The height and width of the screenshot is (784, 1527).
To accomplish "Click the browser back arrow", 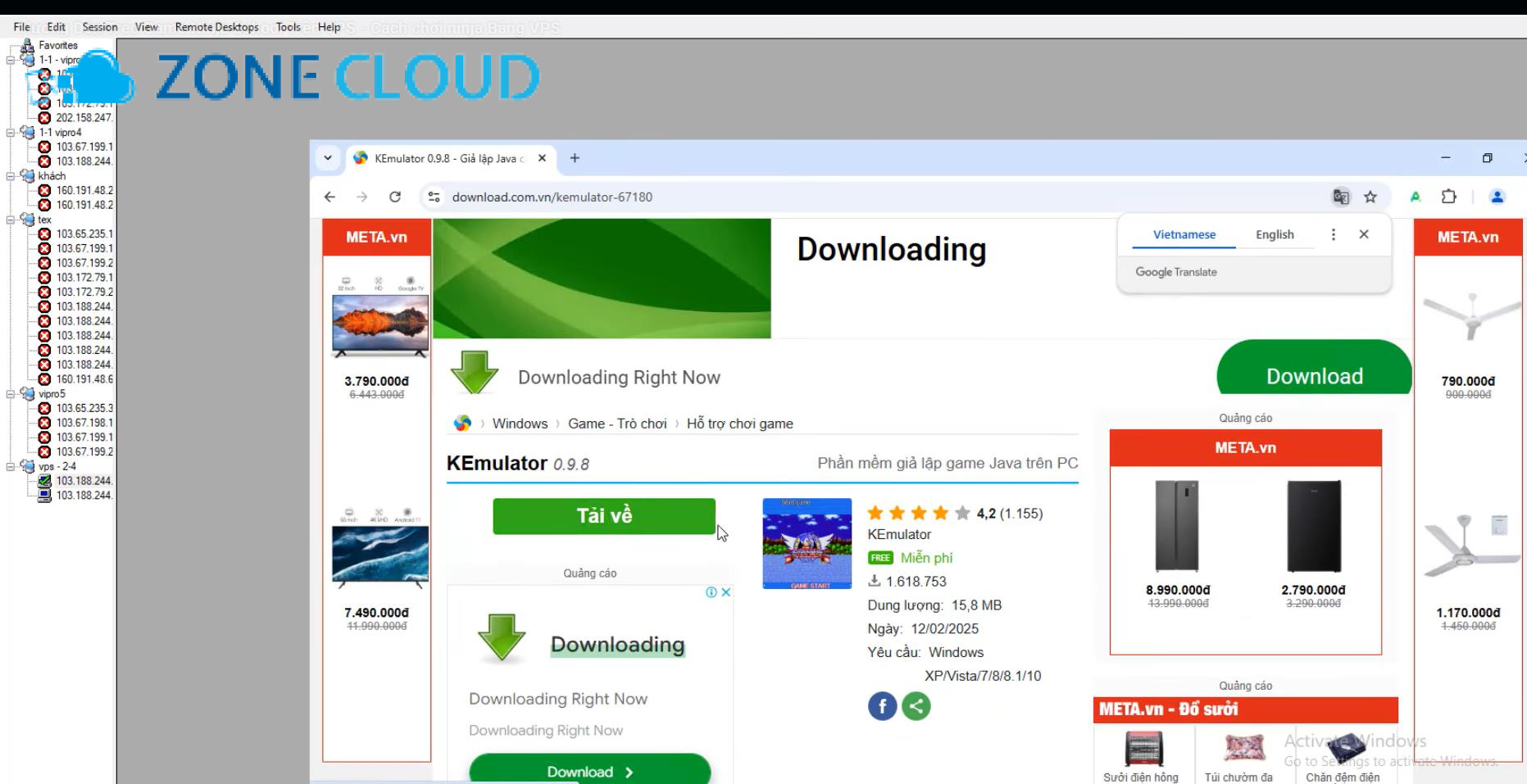I will 329,197.
